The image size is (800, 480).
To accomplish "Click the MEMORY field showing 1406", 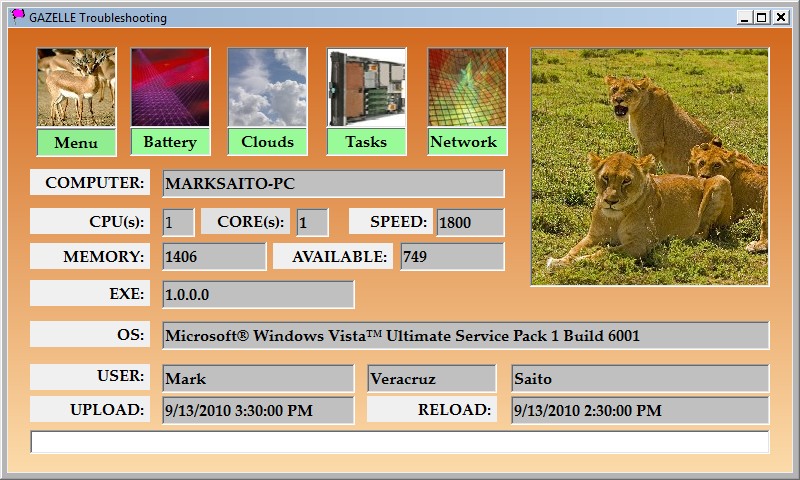I will [x=214, y=257].
